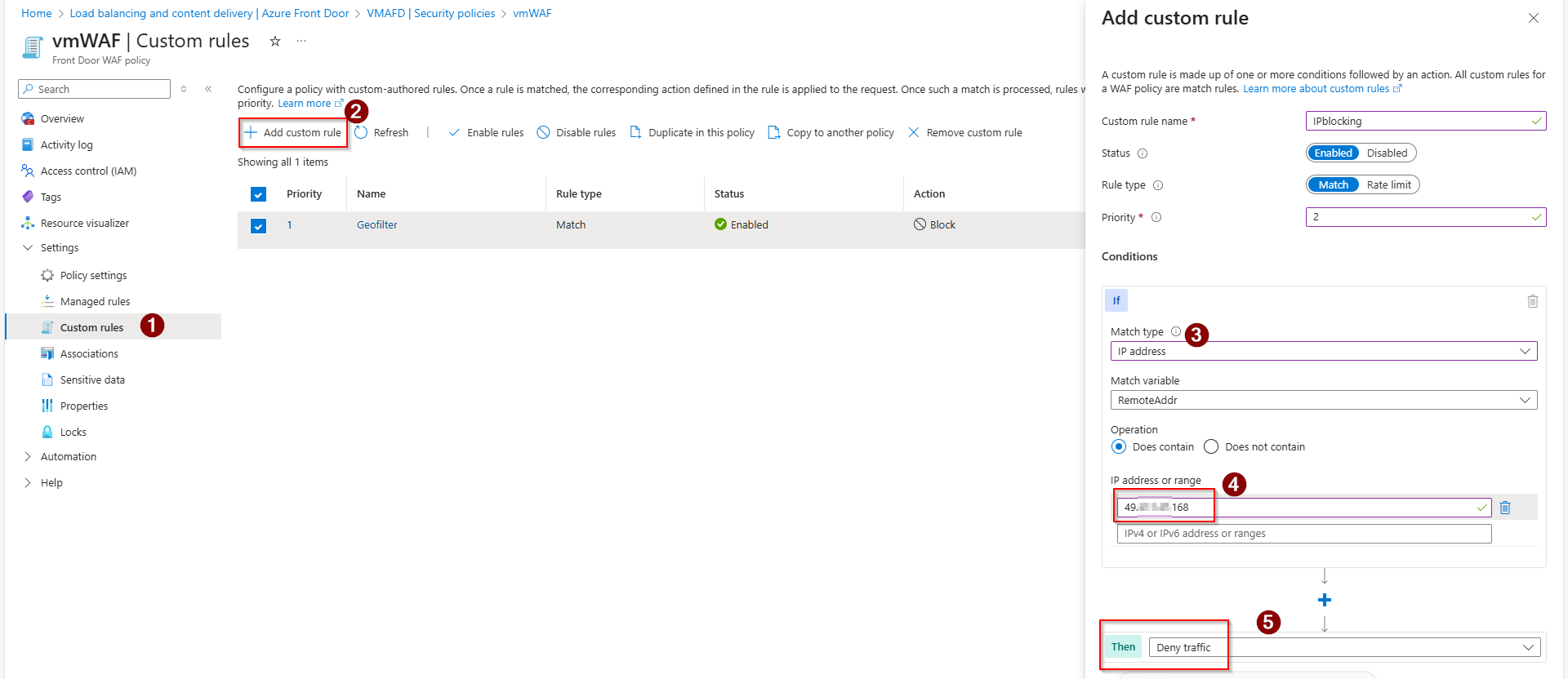Open the Match type dropdown
Viewport: 1568px width, 679px height.
coord(1323,351)
